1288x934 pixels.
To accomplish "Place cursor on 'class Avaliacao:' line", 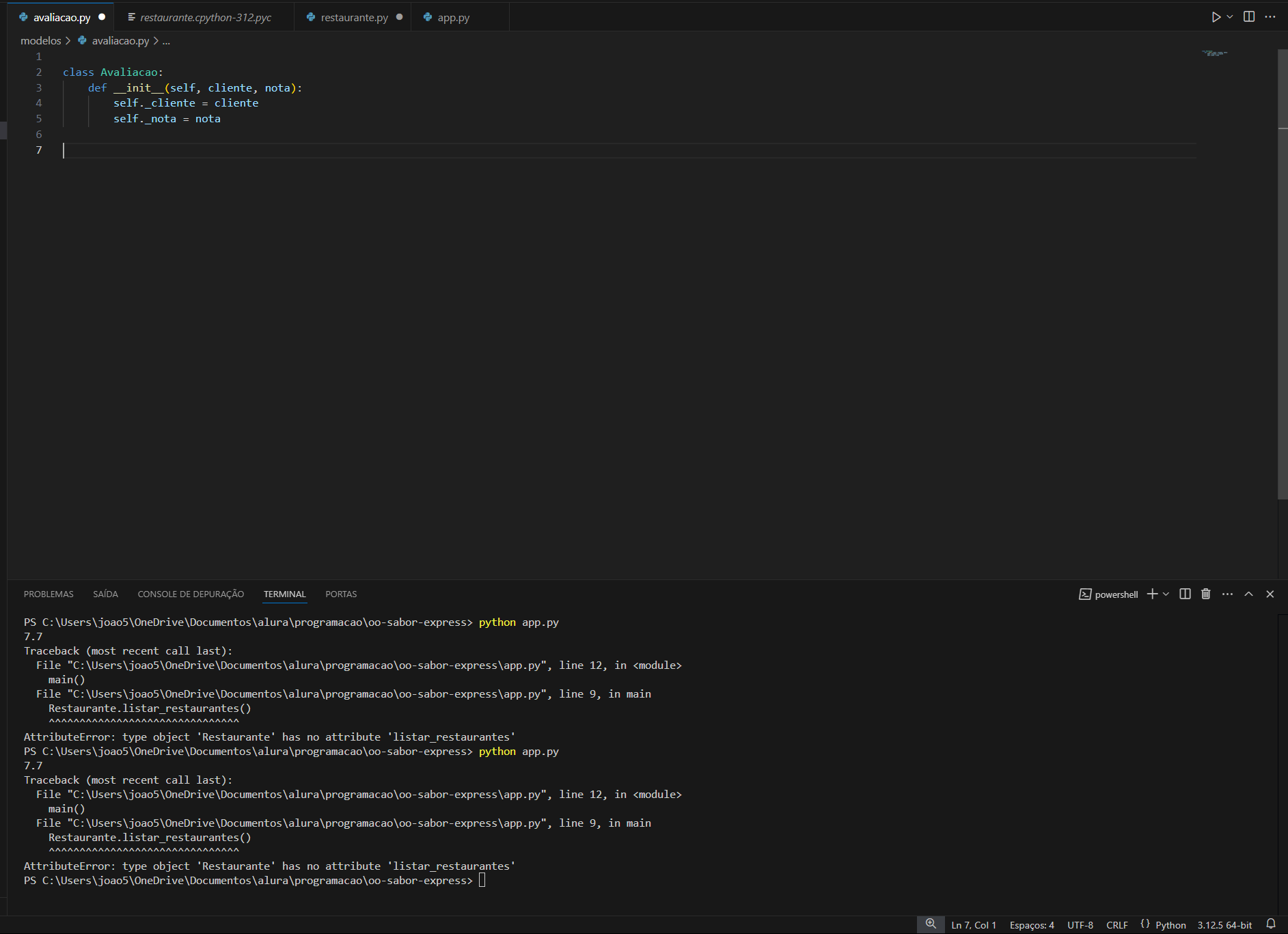I will pyautogui.click(x=113, y=72).
